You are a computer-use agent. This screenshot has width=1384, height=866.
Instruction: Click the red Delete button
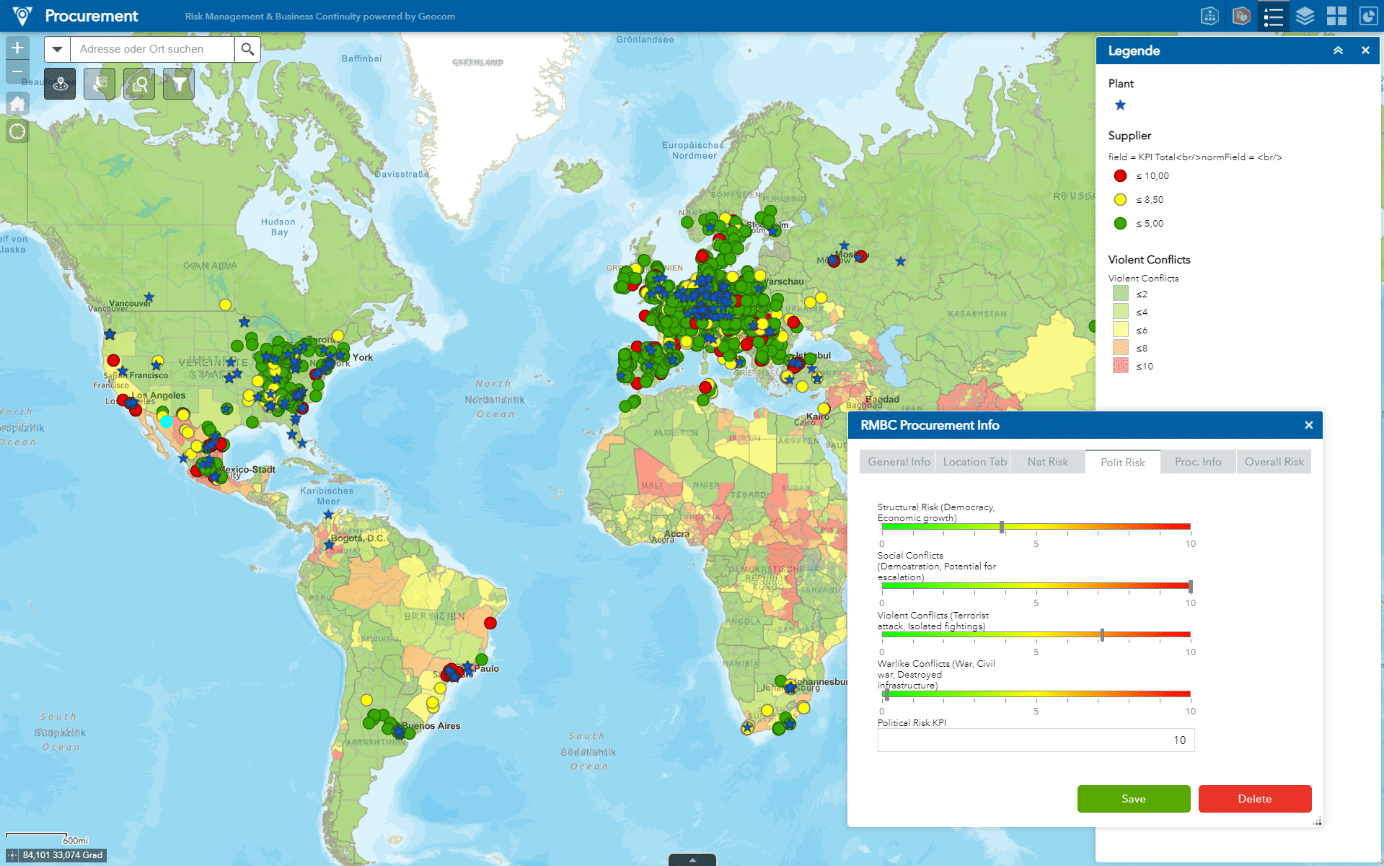1255,799
